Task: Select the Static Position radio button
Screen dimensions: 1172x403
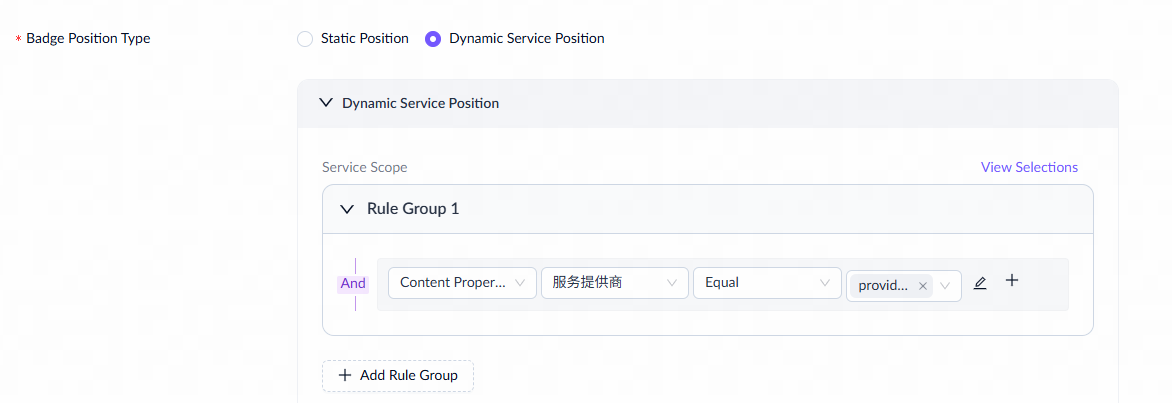Action: 305,39
